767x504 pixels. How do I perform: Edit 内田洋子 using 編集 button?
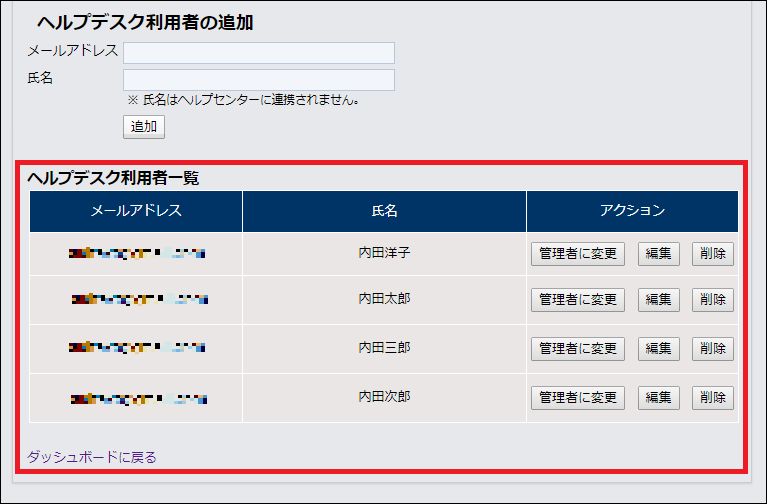click(659, 254)
